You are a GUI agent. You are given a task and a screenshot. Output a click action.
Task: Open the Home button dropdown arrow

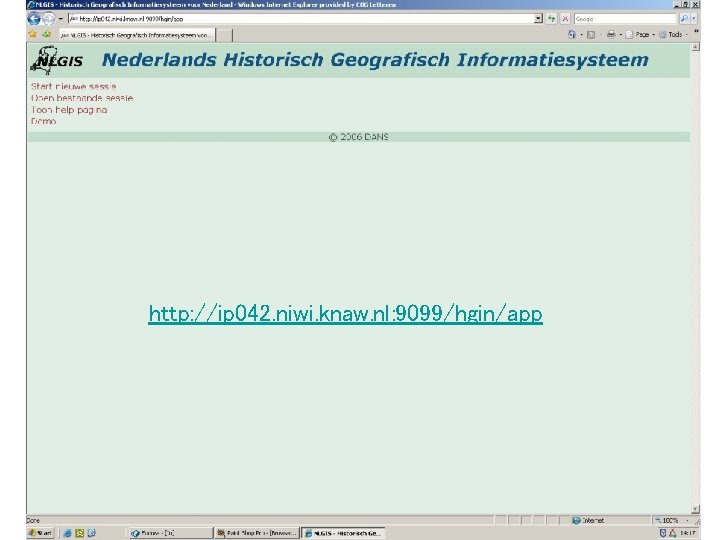point(581,34)
